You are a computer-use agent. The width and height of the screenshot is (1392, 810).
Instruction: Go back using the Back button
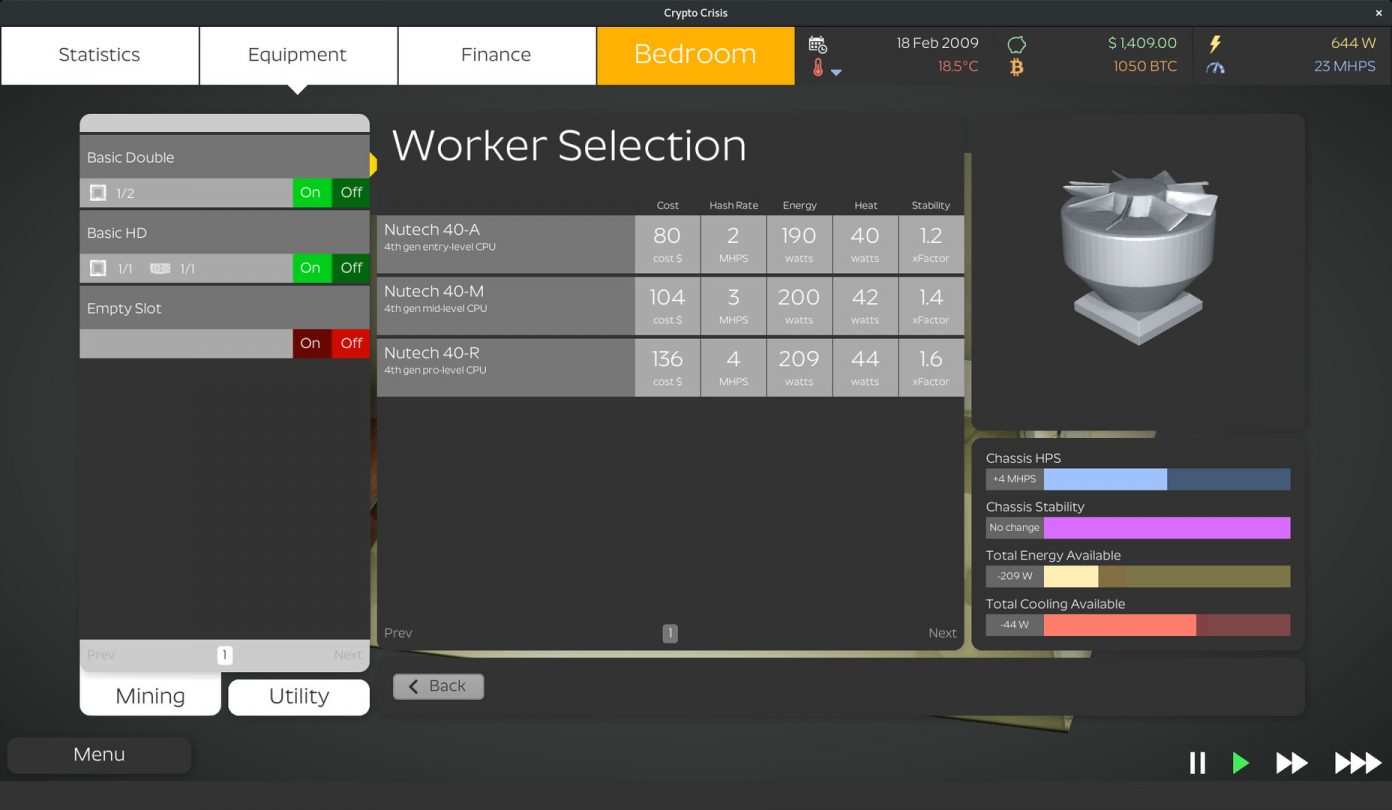click(438, 686)
